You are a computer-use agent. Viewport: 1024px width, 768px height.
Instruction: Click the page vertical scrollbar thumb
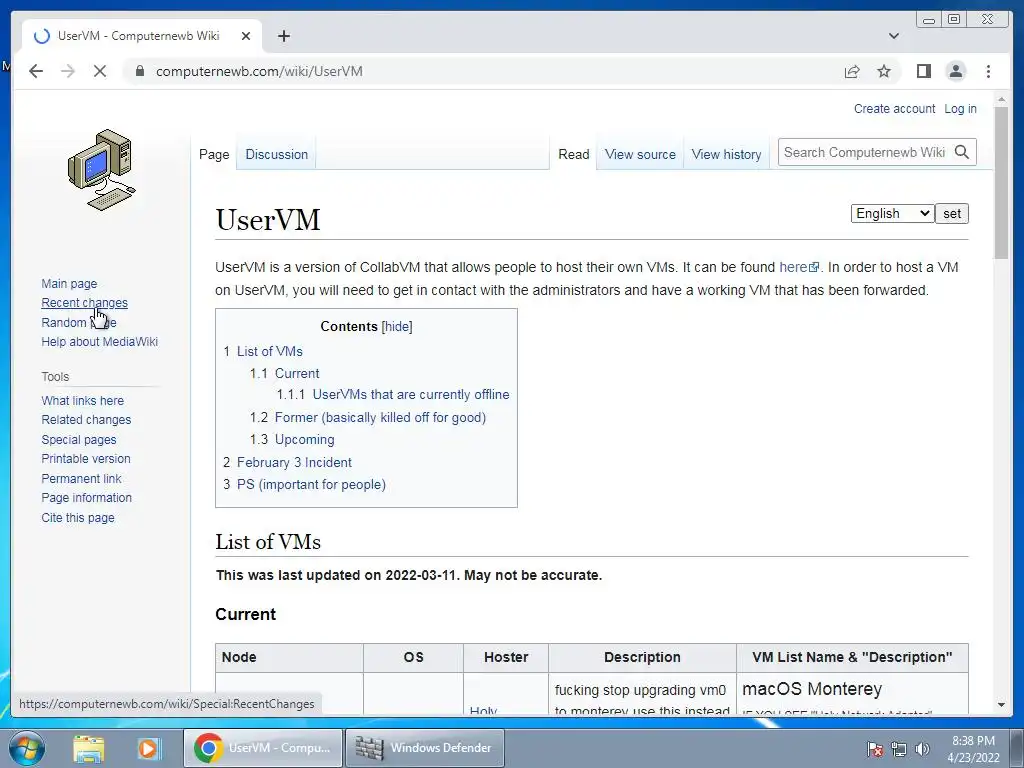click(1001, 183)
